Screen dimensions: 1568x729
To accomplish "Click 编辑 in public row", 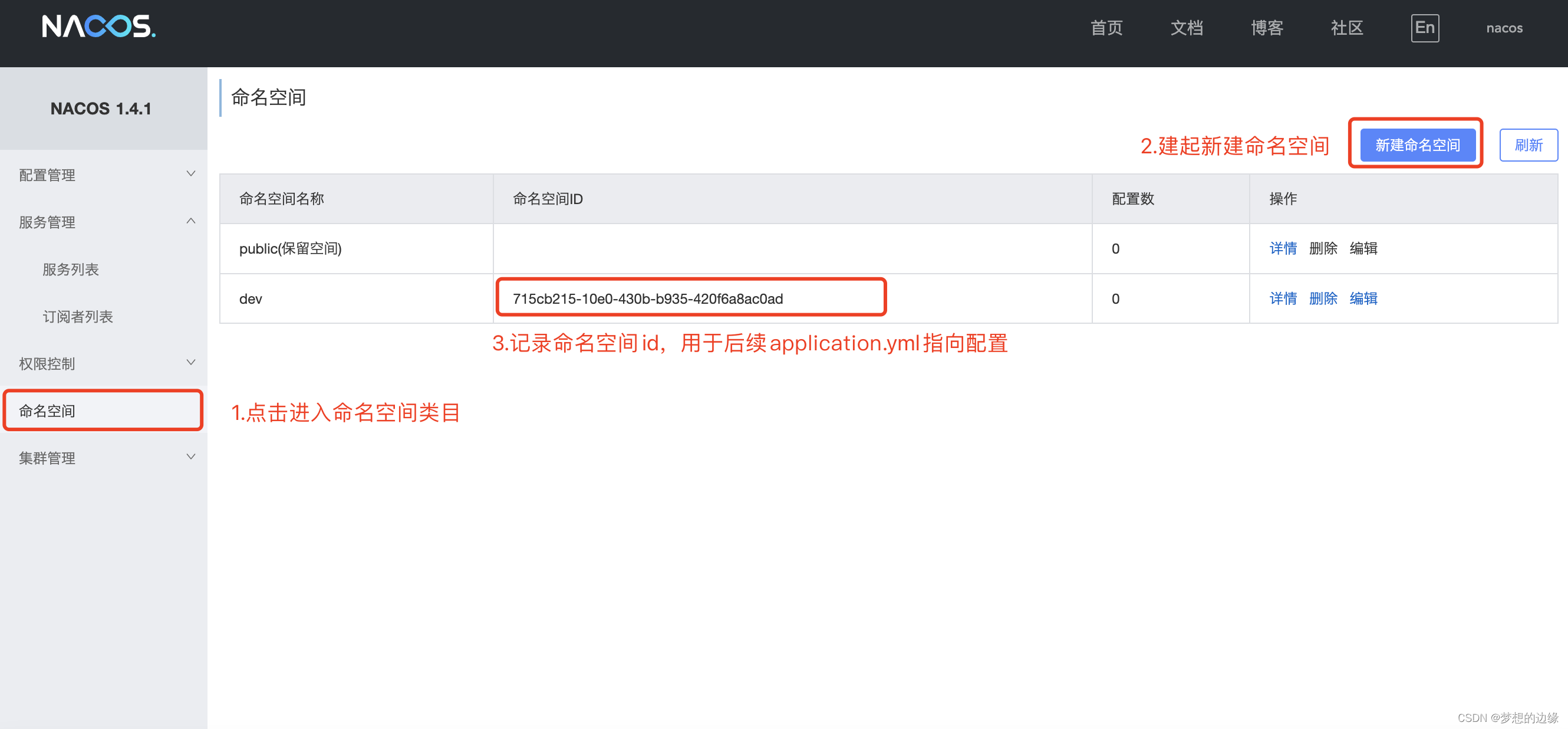I will pyautogui.click(x=1363, y=248).
